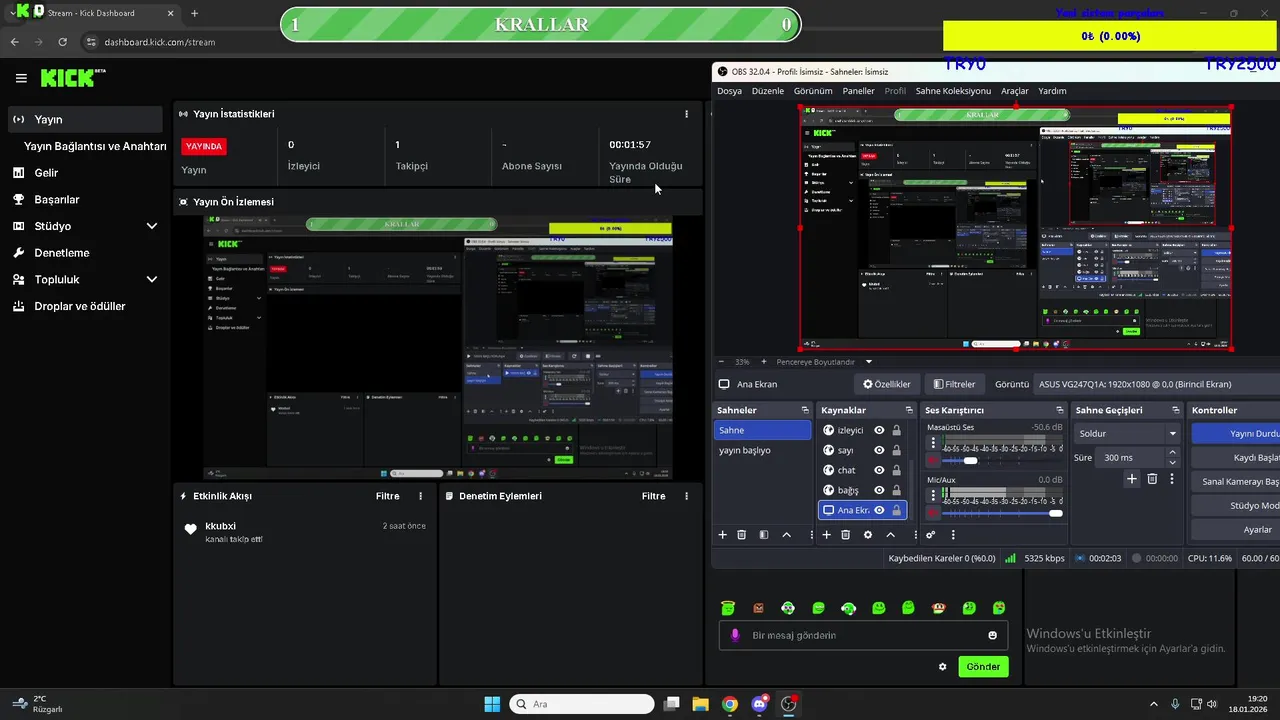This screenshot has height=720, width=1280.
Task: Insert the halo angel Kick emote
Action: (x=728, y=608)
